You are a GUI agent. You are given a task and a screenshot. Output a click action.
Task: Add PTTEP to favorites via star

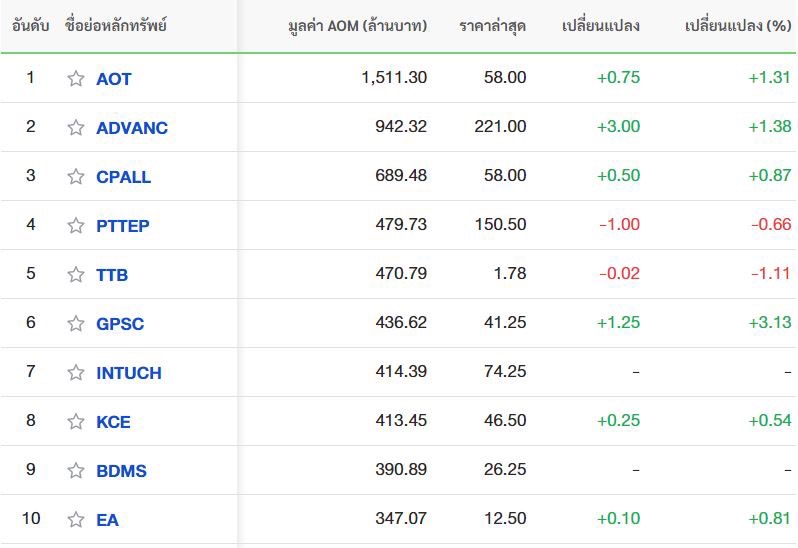pyautogui.click(x=76, y=225)
